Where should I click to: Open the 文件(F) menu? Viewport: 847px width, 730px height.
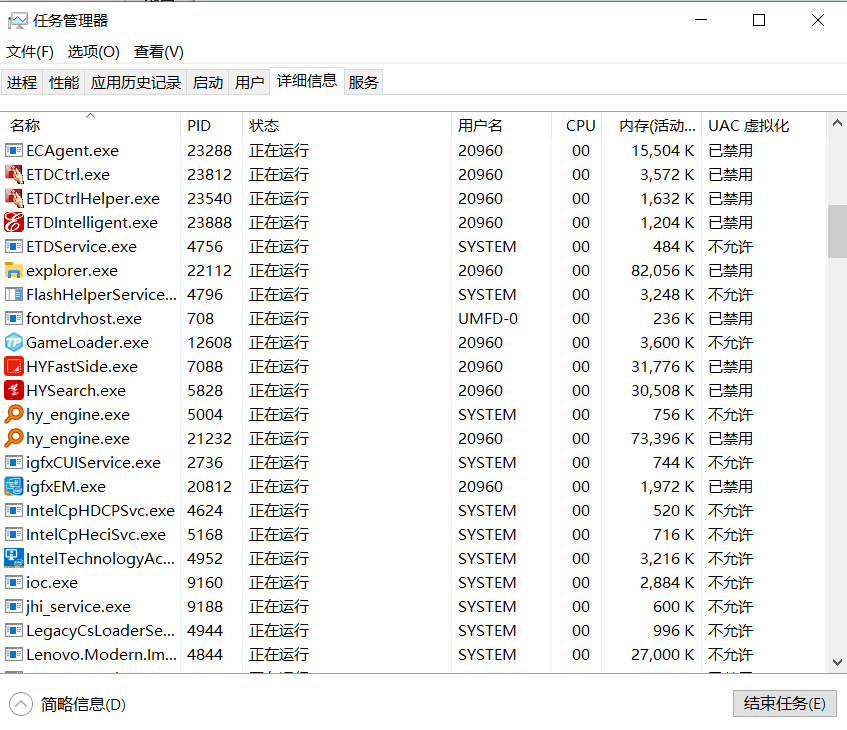coord(30,52)
